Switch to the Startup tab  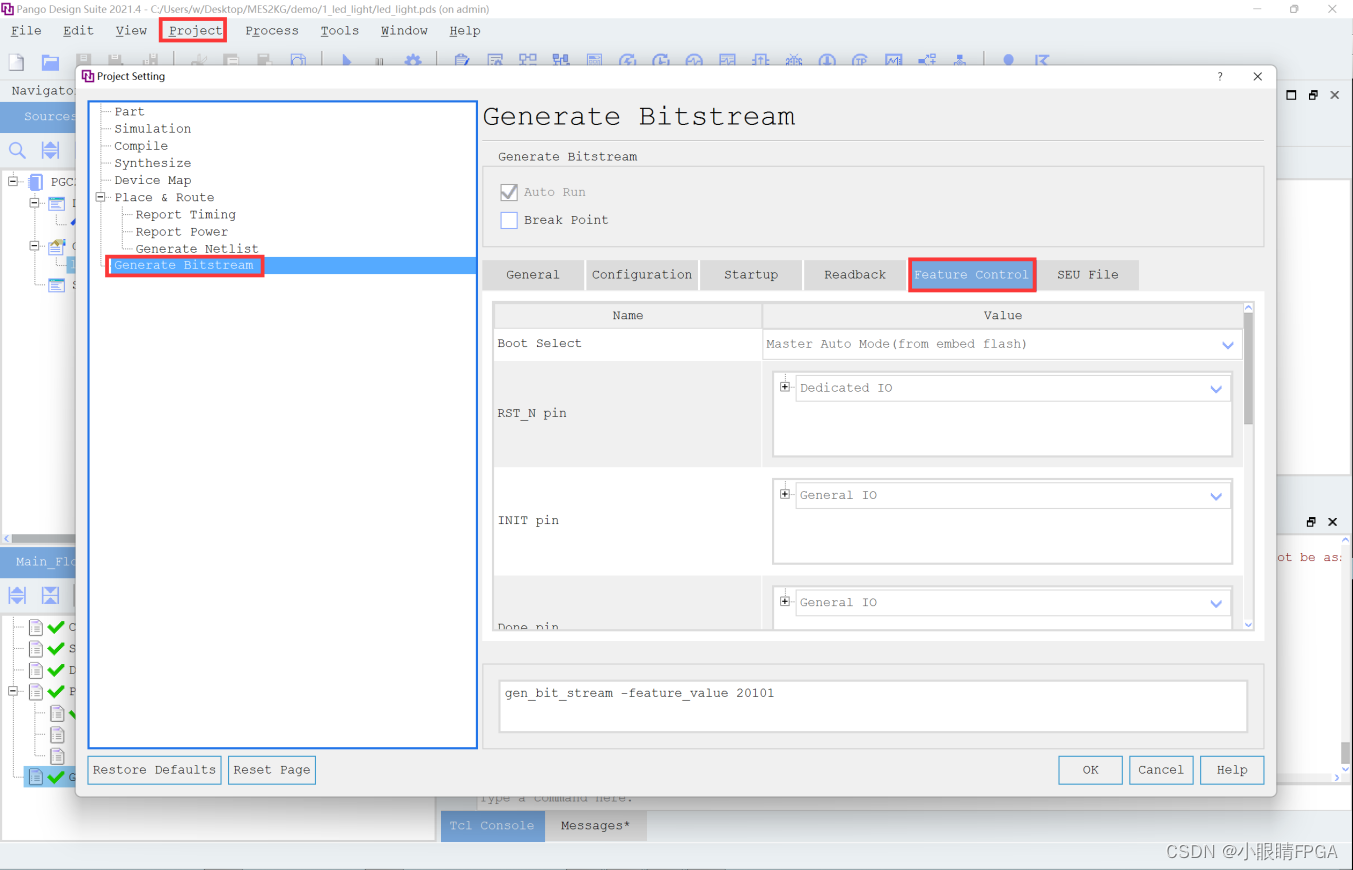751,275
